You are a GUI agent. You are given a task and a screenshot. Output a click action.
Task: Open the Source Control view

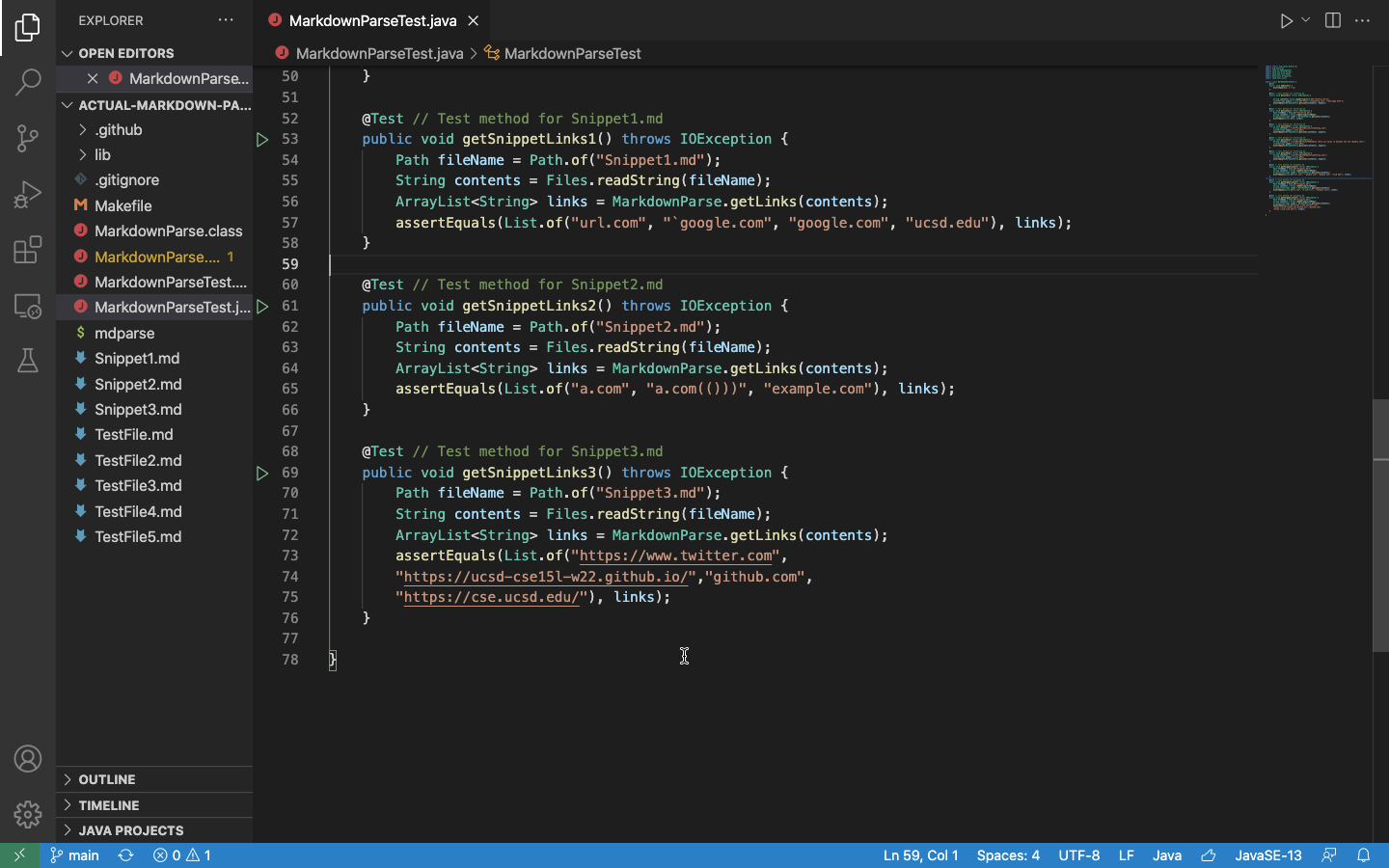[x=28, y=138]
